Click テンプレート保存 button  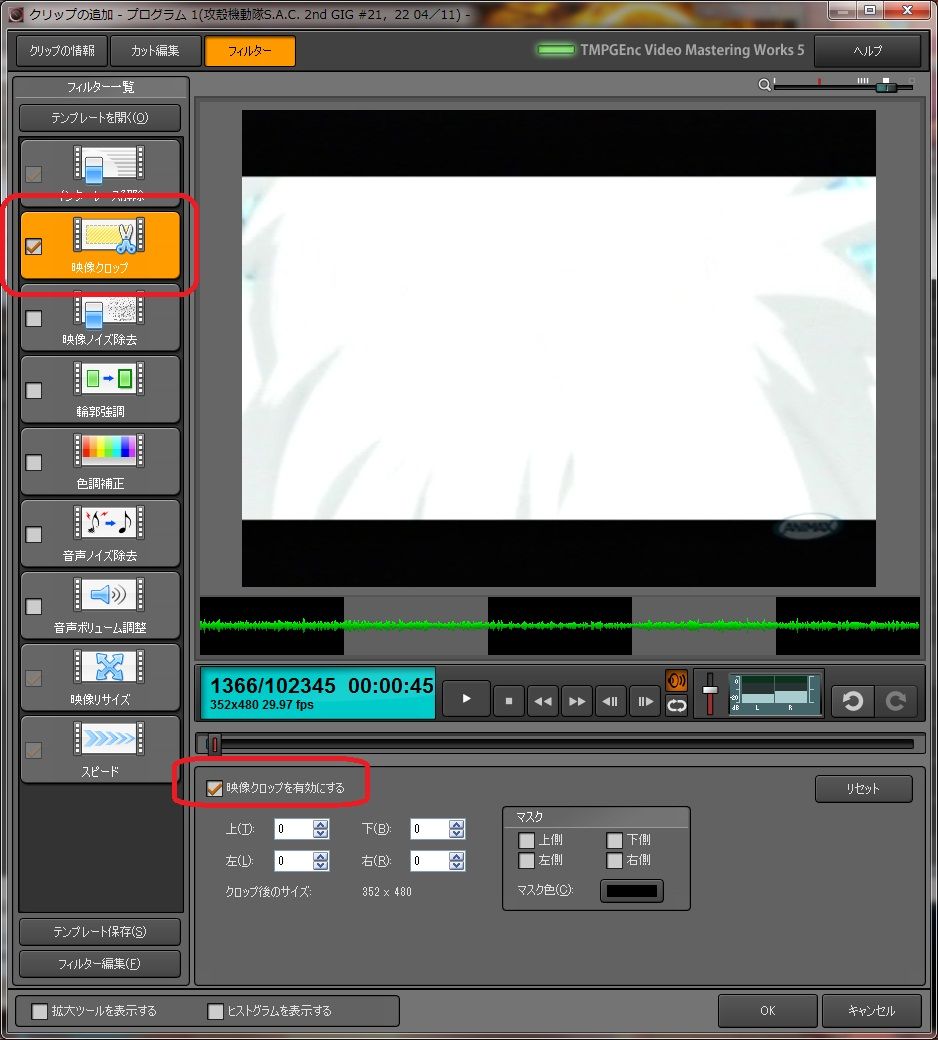(x=100, y=932)
